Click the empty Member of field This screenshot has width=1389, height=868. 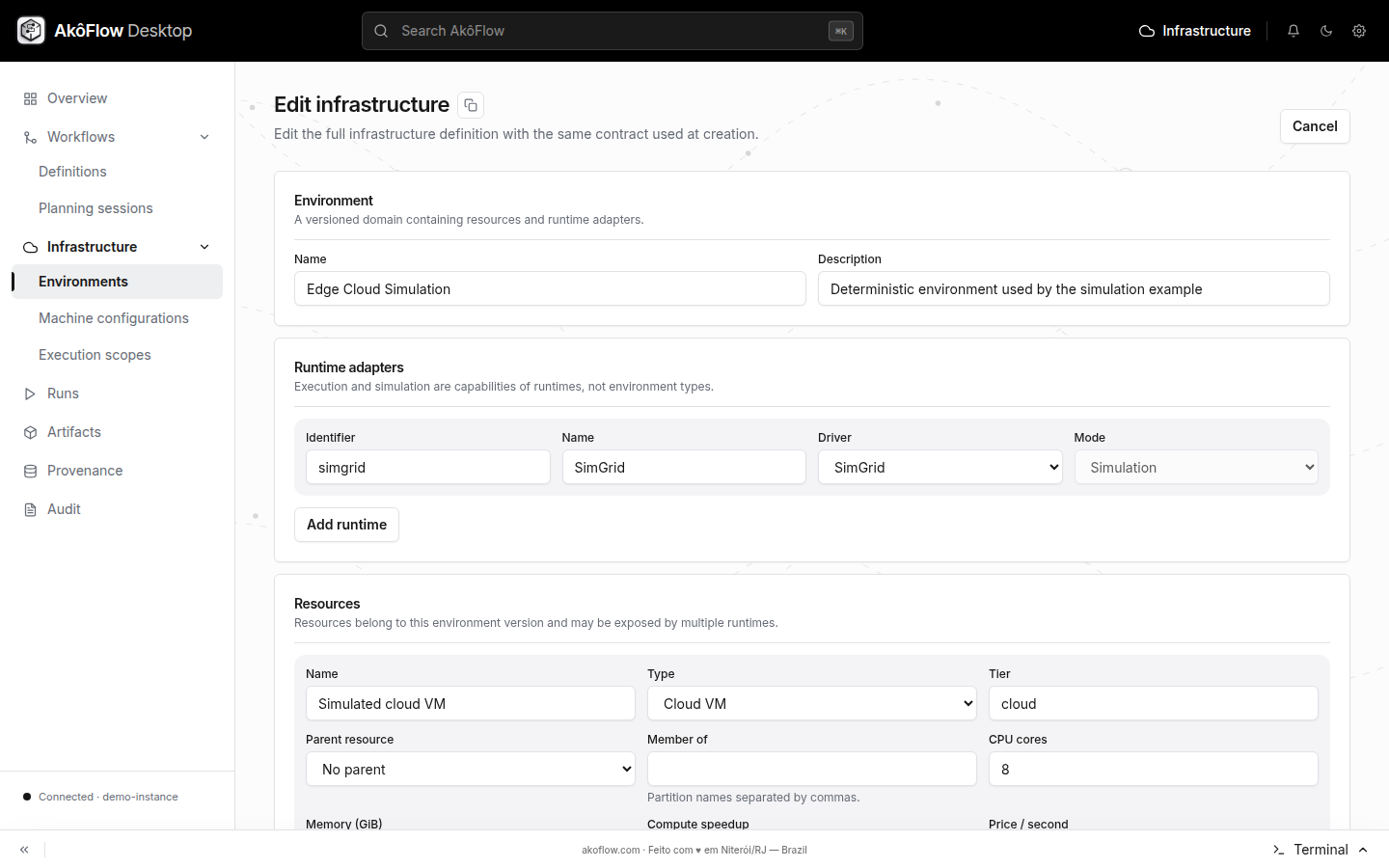[x=812, y=770]
